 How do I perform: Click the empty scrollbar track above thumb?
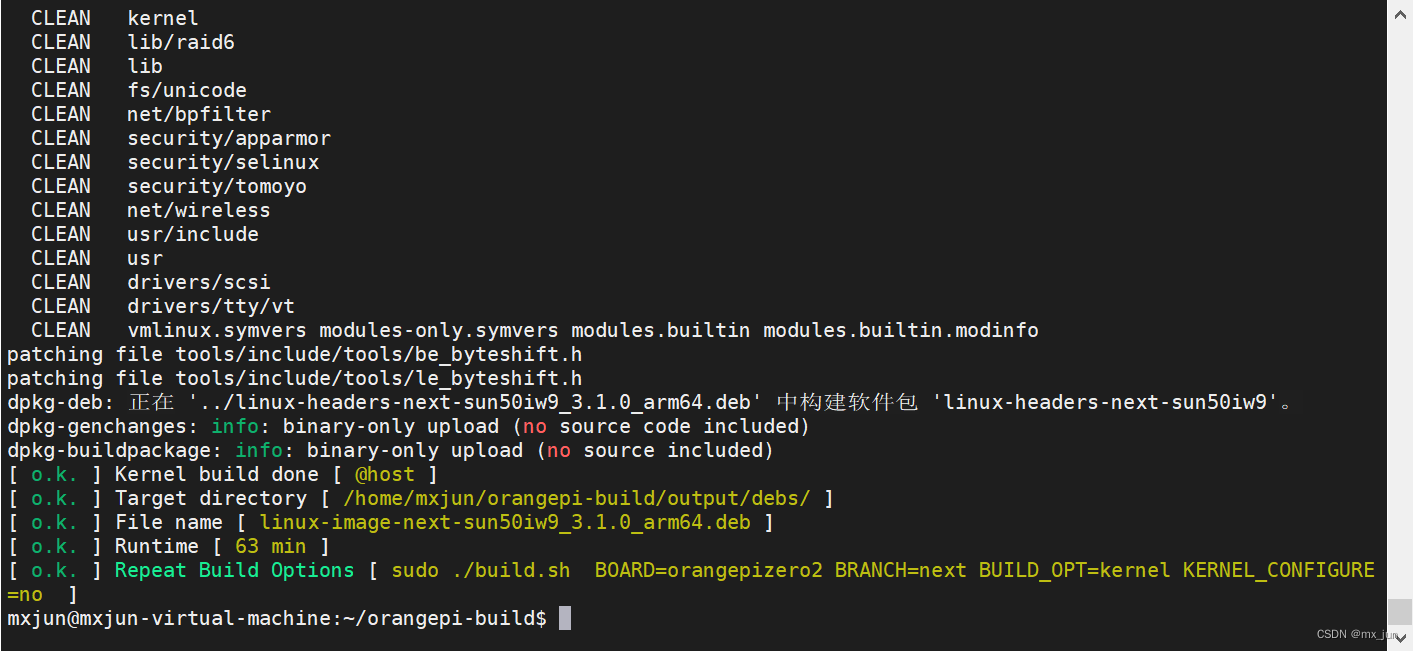click(x=1399, y=310)
